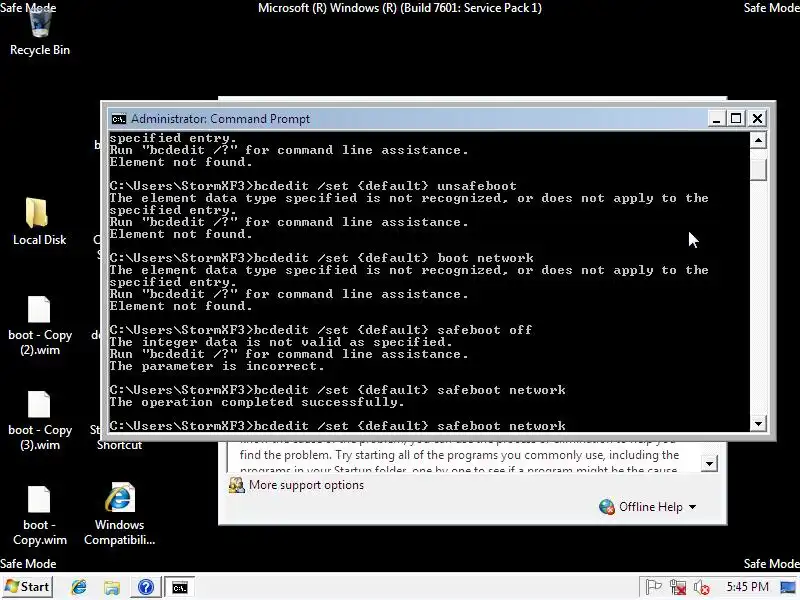The width and height of the screenshot is (800, 600).
Task: Select the boot - Copy (2).wim file
Action: tap(39, 326)
